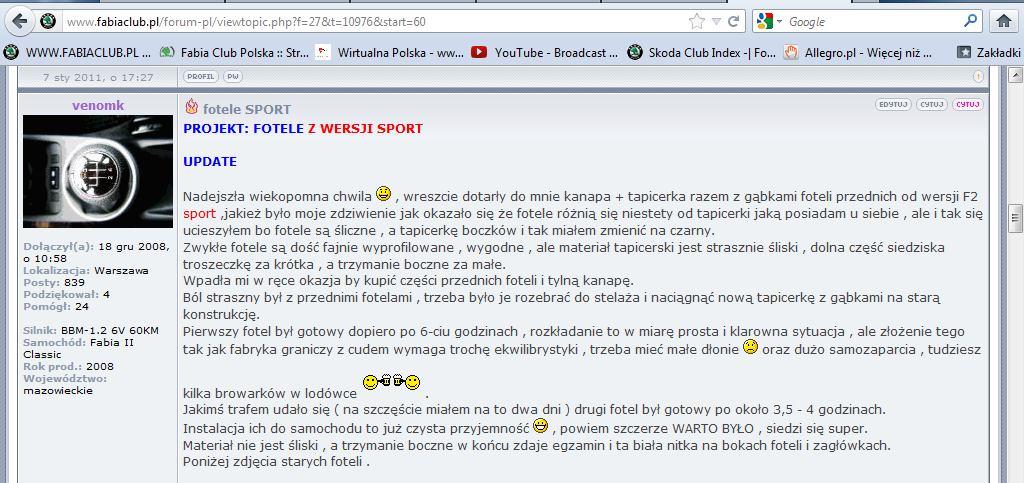The image size is (1024, 483).
Task: Click the Skoda site identity icon in address bar
Action: [x=48, y=22]
